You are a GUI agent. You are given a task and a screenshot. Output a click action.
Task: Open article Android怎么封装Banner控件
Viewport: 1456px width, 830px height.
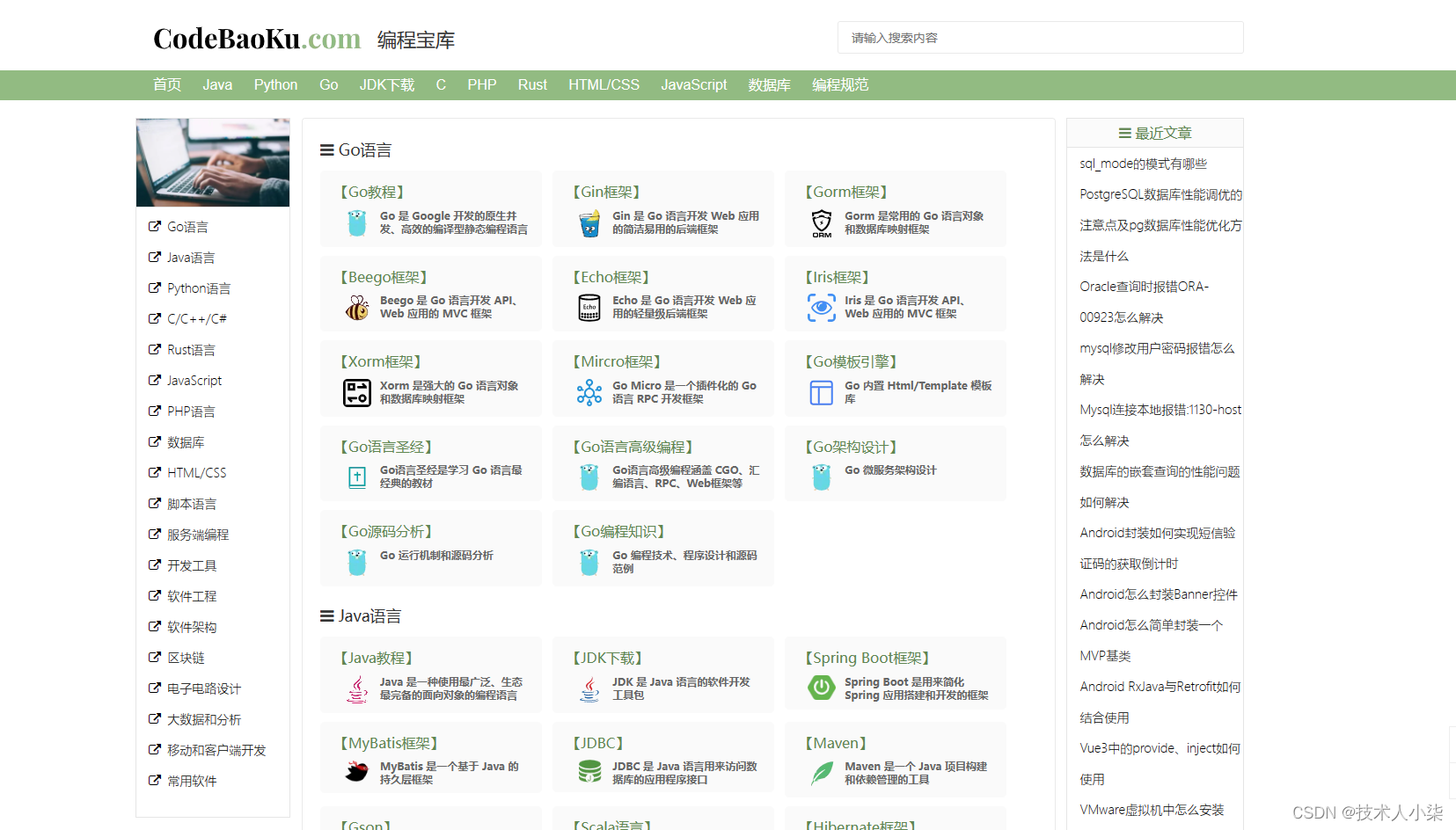1159,594
